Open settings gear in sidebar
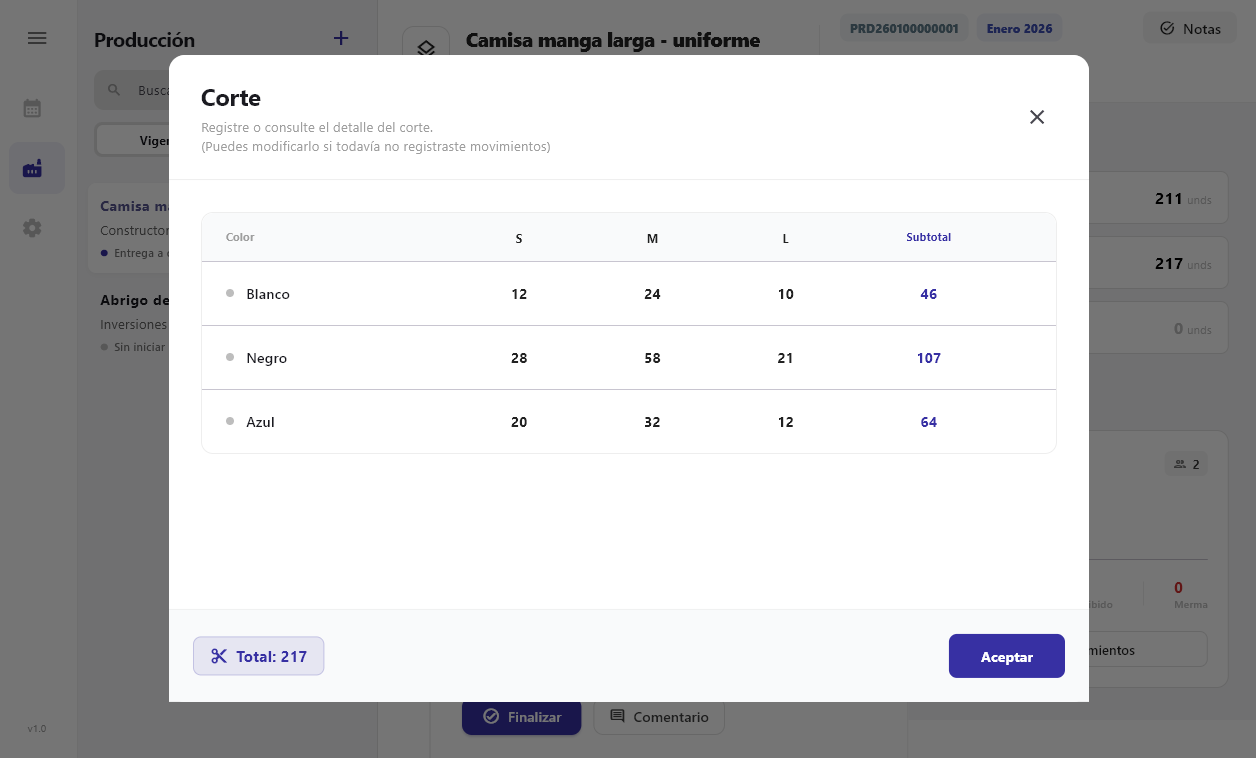This screenshot has width=1256, height=758. (33, 228)
